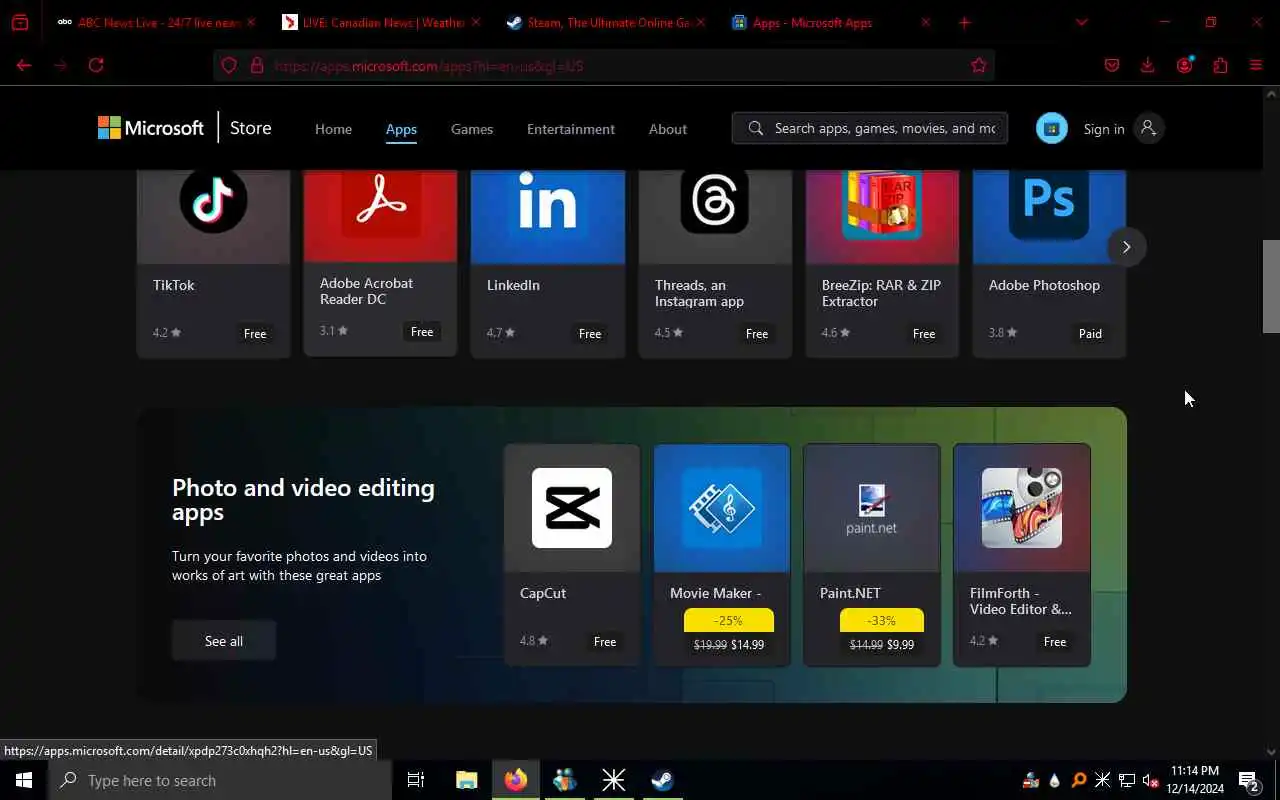Viewport: 1280px width, 800px height.
Task: Open Task View on the taskbar
Action: click(x=416, y=780)
